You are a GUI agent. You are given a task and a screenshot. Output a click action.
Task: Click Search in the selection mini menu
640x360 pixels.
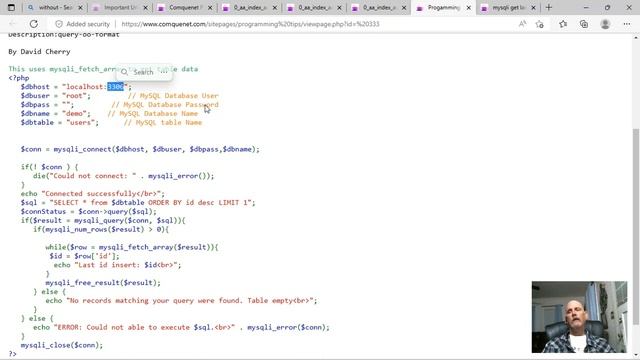pyautogui.click(x=139, y=72)
